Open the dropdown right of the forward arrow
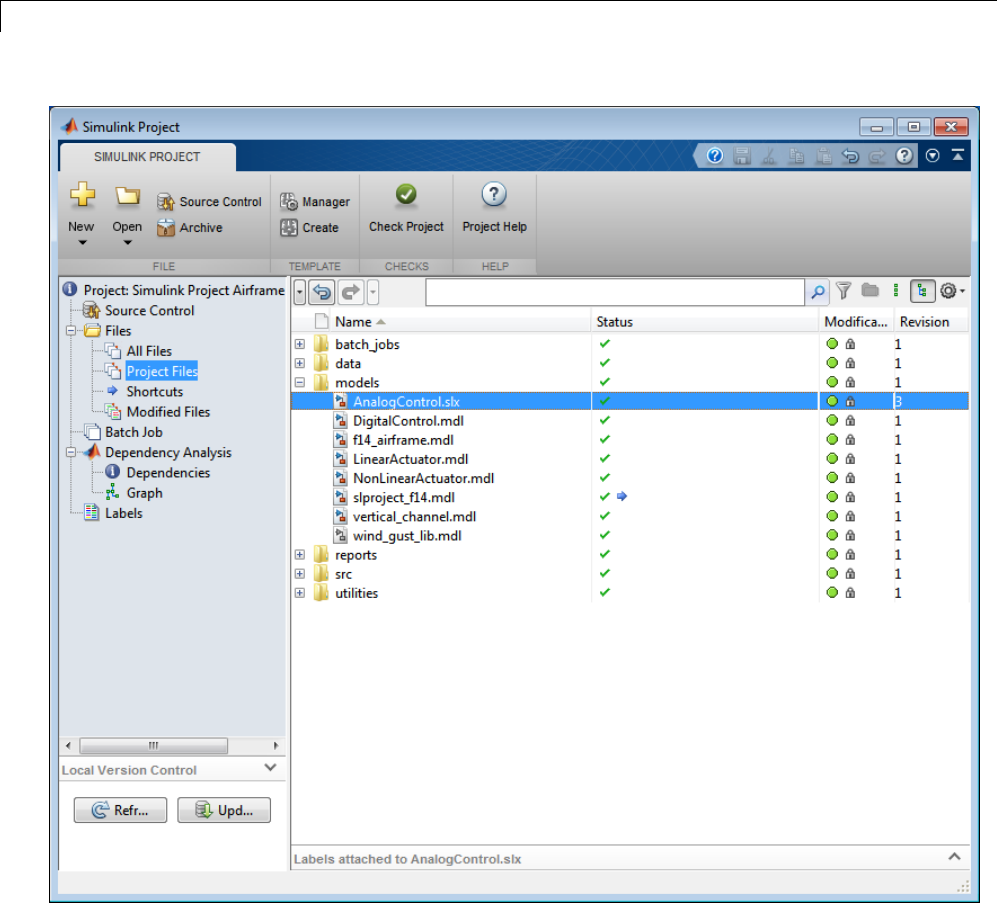This screenshot has height=903, width=997. [x=373, y=293]
